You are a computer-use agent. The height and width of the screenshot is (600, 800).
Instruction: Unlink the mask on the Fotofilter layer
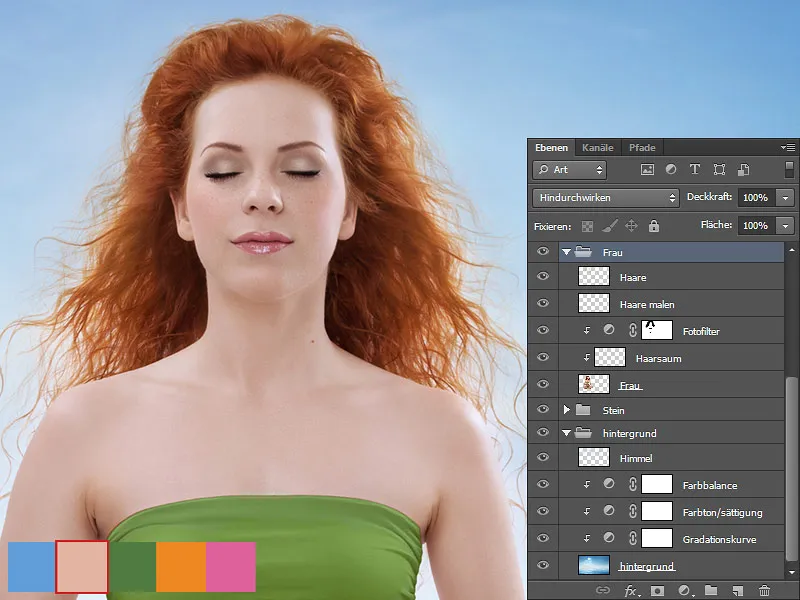click(x=633, y=330)
